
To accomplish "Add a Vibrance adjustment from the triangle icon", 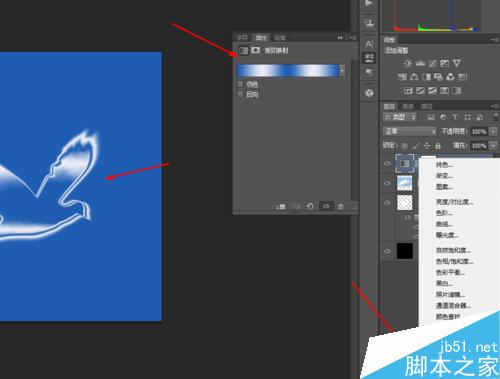I will click(x=456, y=63).
